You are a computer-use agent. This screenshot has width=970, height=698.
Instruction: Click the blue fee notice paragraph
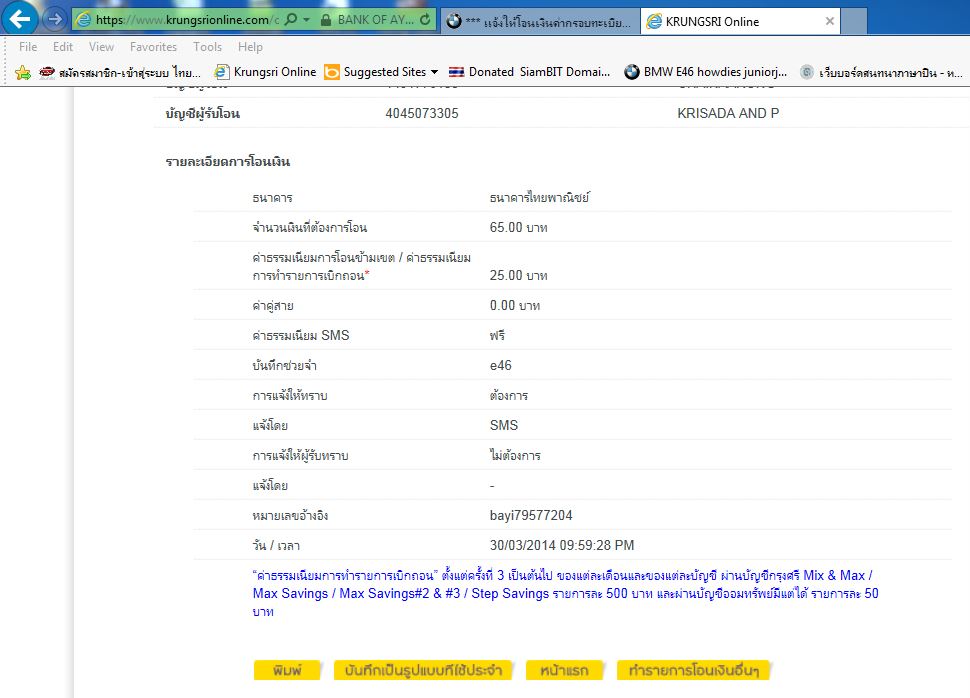(565, 593)
